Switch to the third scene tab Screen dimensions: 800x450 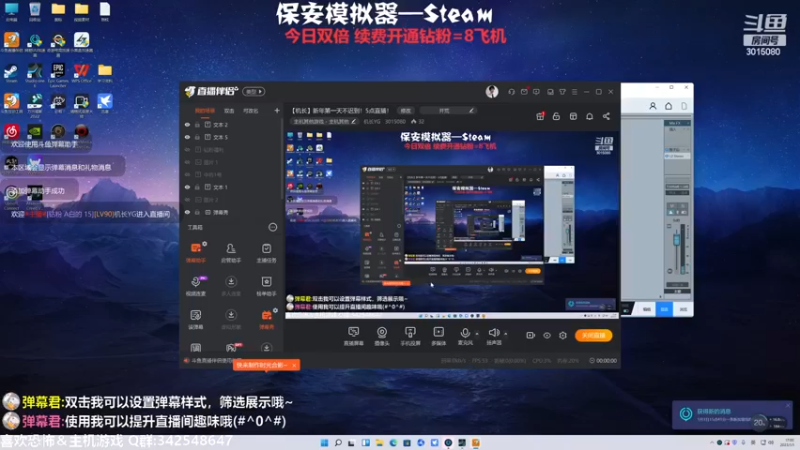[251, 110]
